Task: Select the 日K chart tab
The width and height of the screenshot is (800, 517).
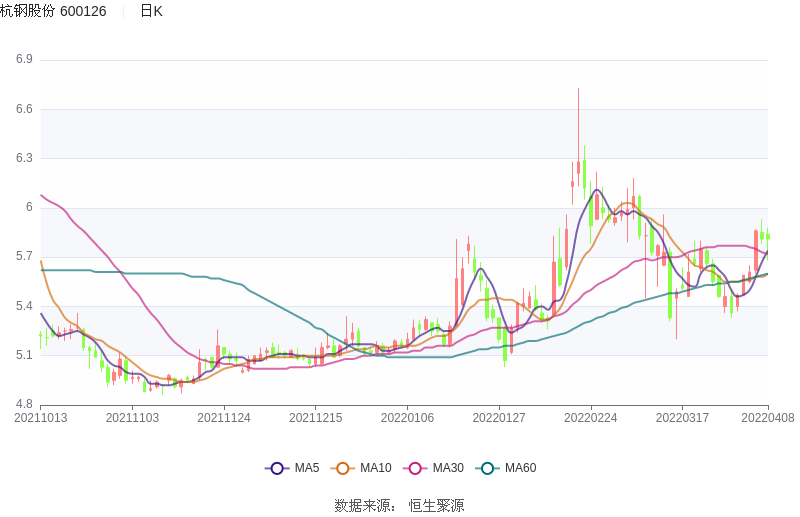Action: 151,11
